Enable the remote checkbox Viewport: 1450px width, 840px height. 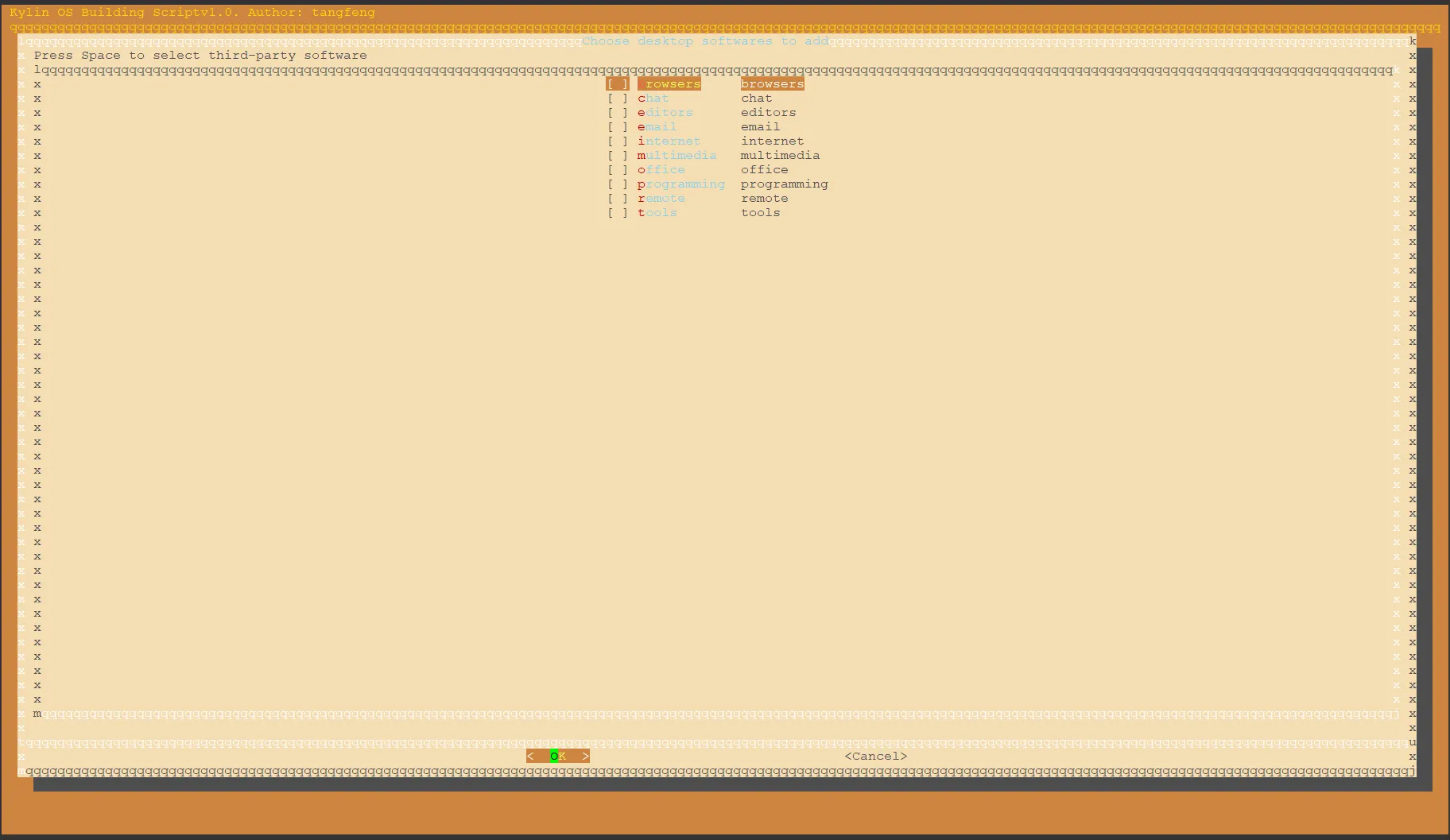coord(618,199)
